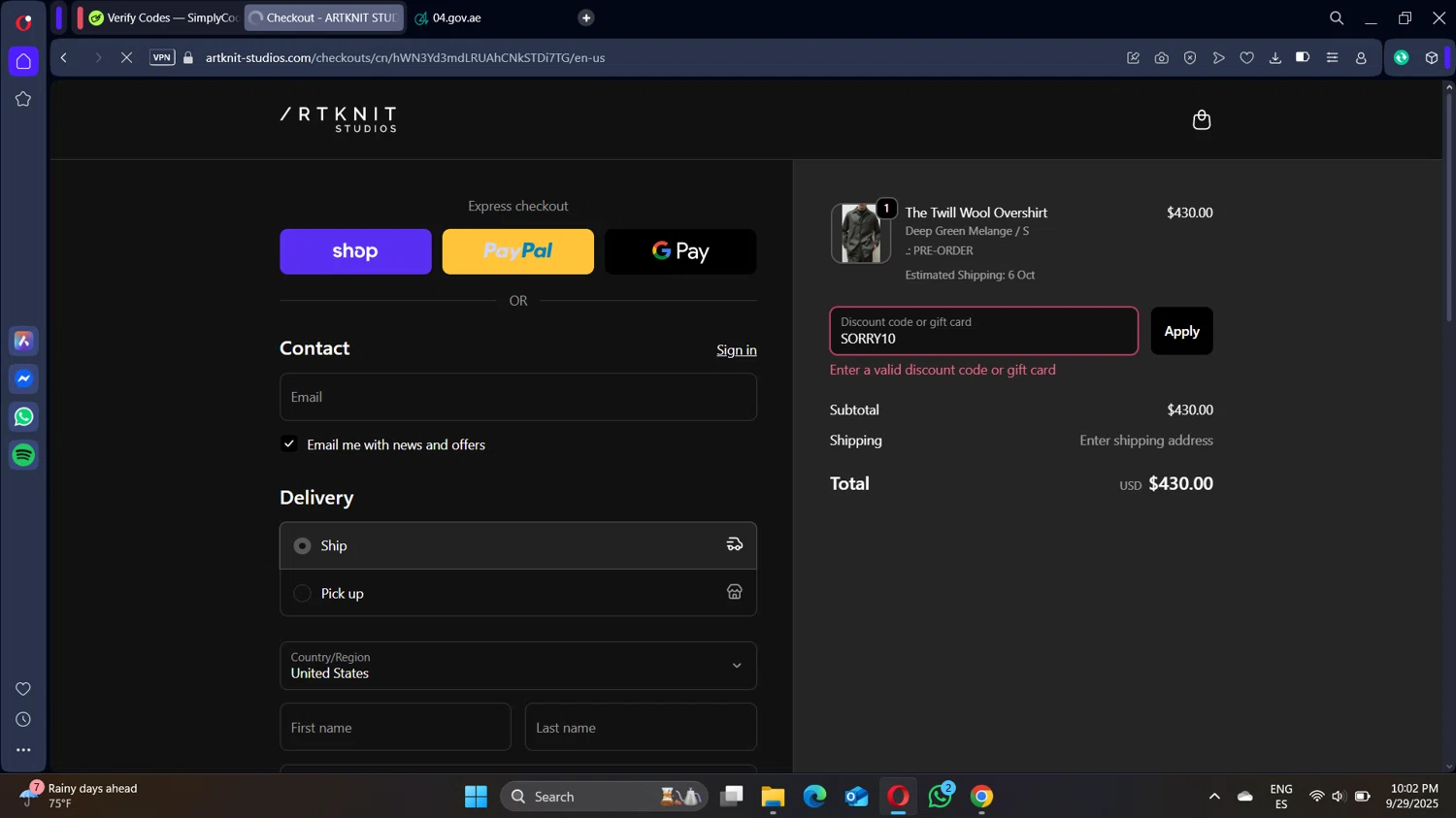Open the shopping bag cart icon
This screenshot has height=818, width=1456.
1201,120
